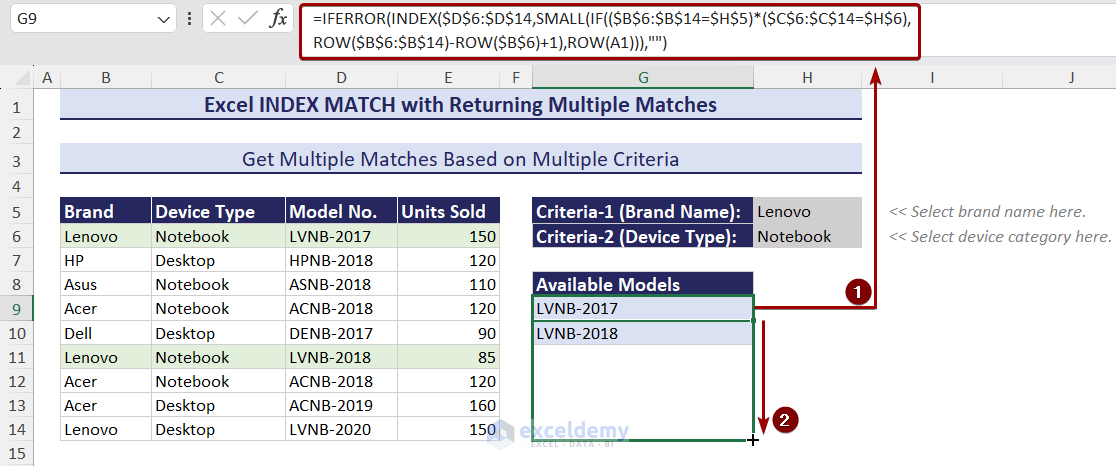The width and height of the screenshot is (1116, 466).
Task: Click the 'Model No.' header cell
Action: (342, 211)
